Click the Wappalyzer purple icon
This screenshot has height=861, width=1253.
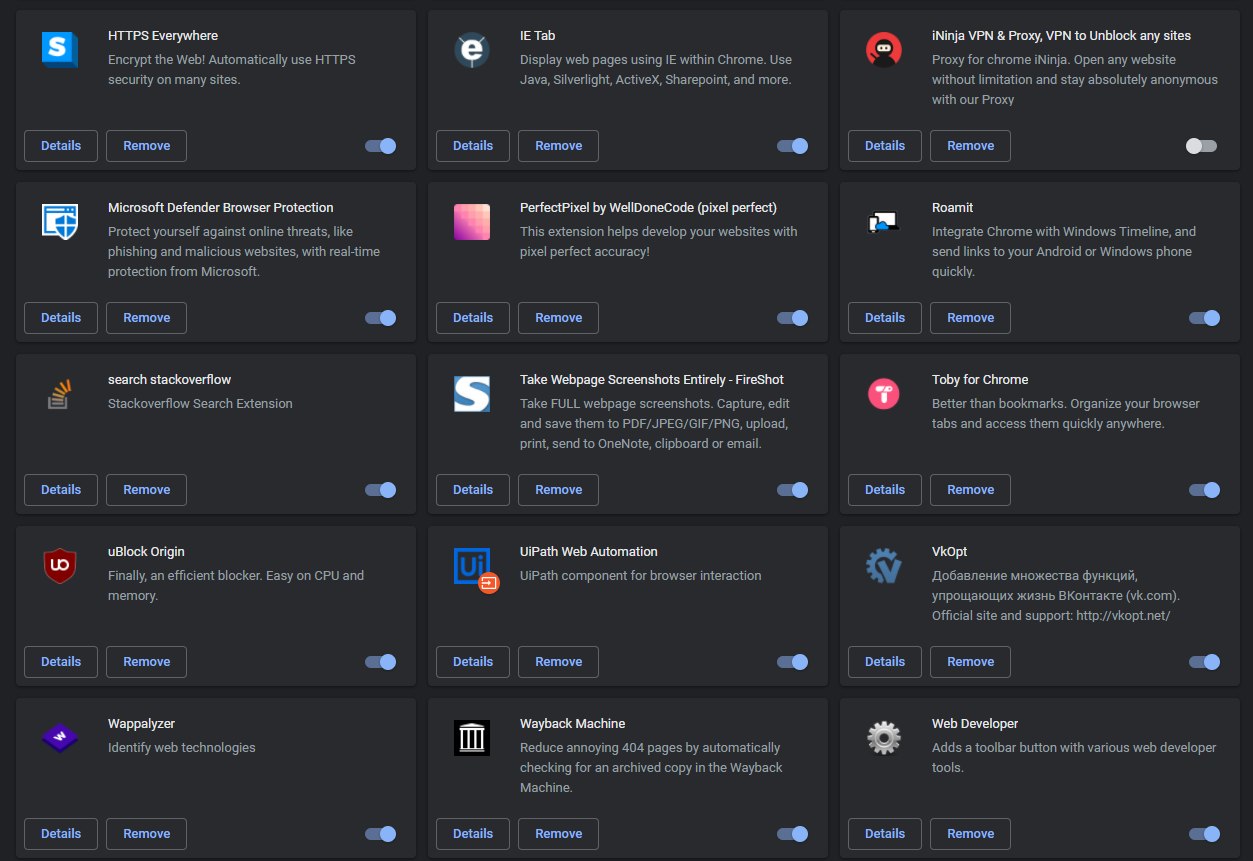point(60,738)
